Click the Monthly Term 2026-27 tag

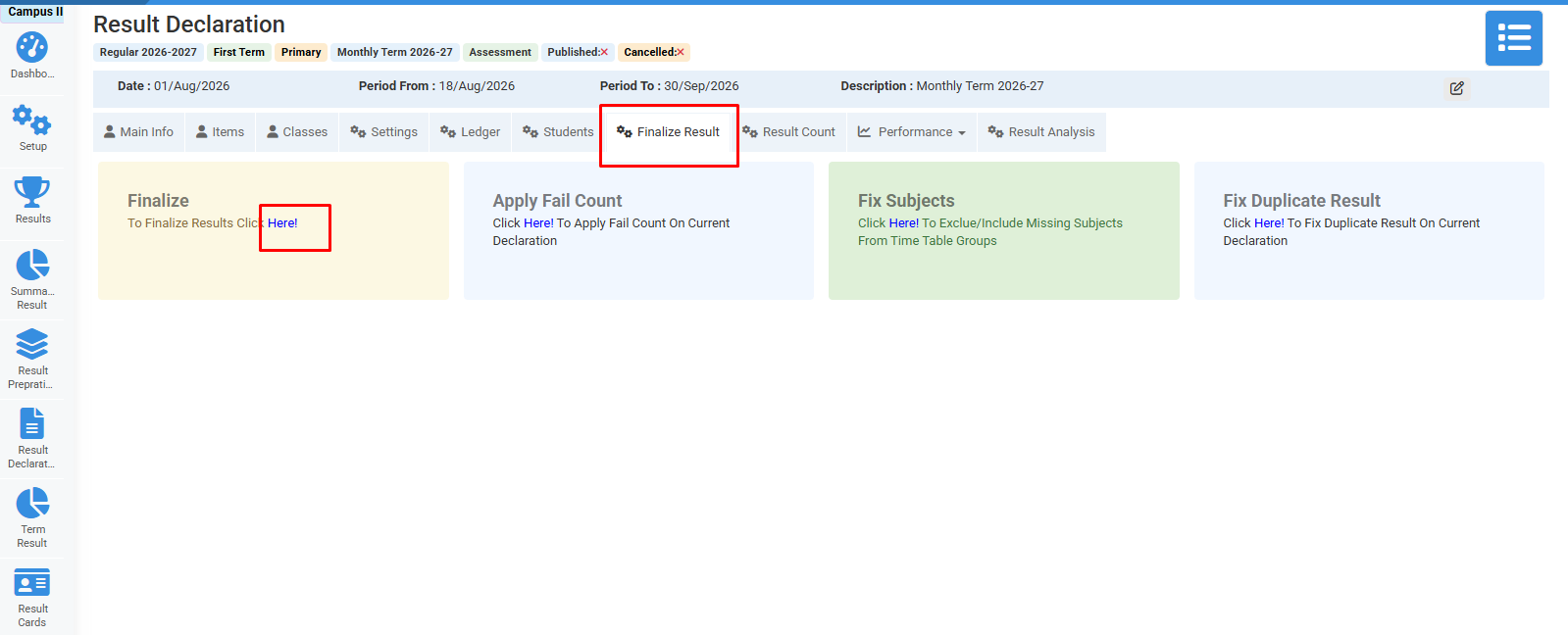tap(395, 52)
